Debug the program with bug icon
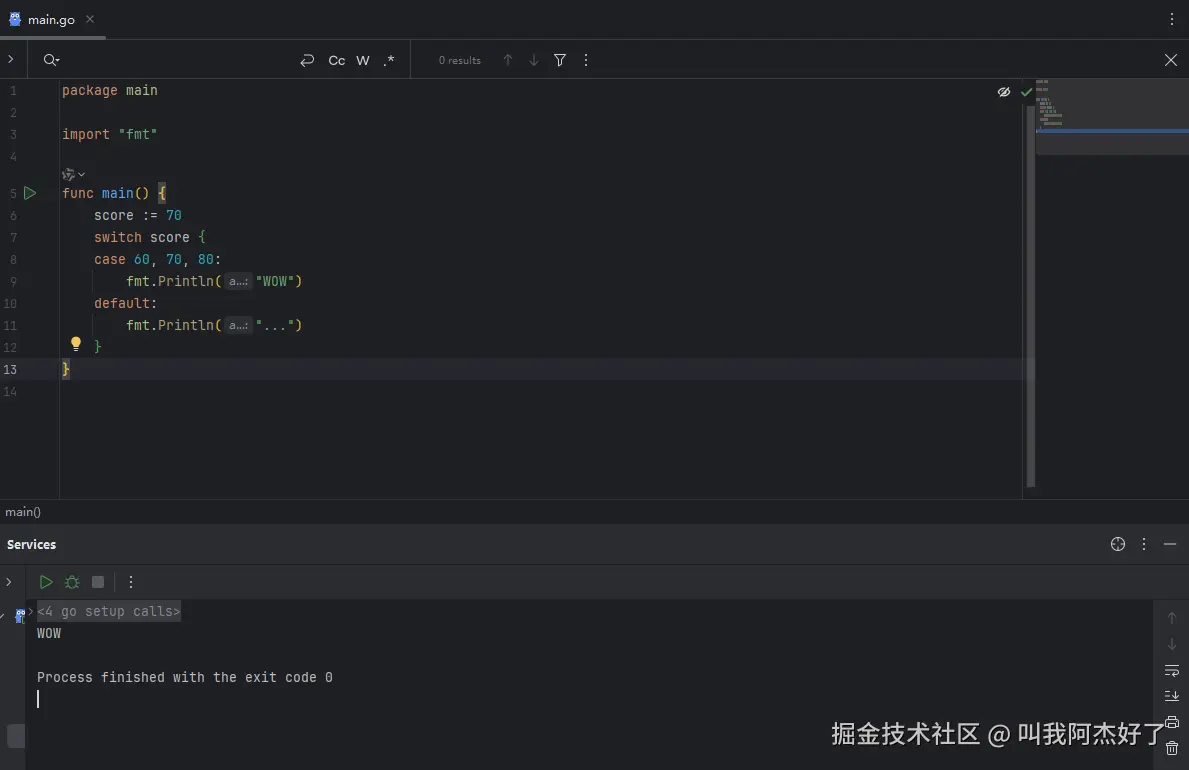1189x770 pixels. click(x=72, y=582)
